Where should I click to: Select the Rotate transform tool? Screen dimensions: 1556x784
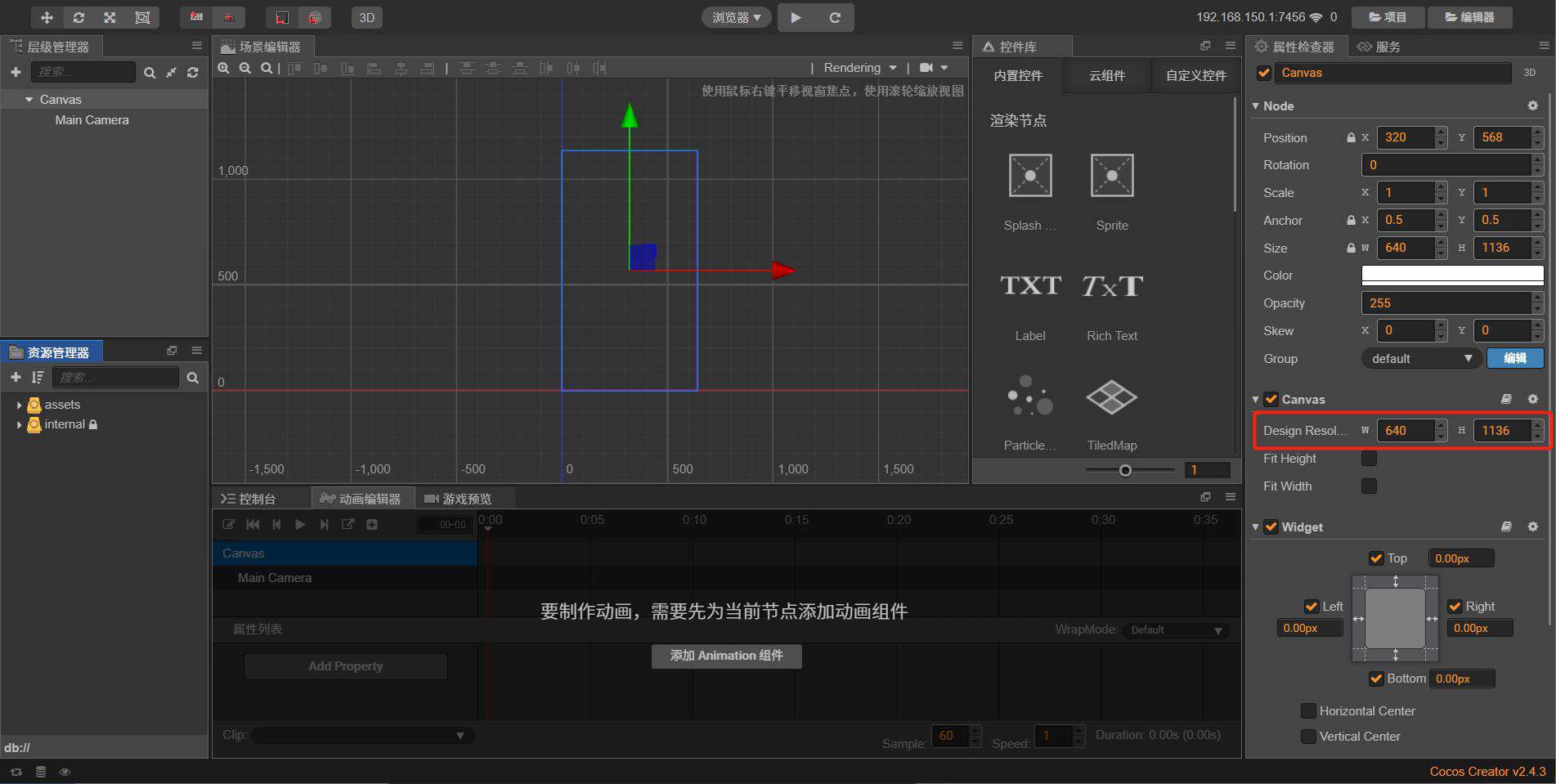click(x=78, y=17)
